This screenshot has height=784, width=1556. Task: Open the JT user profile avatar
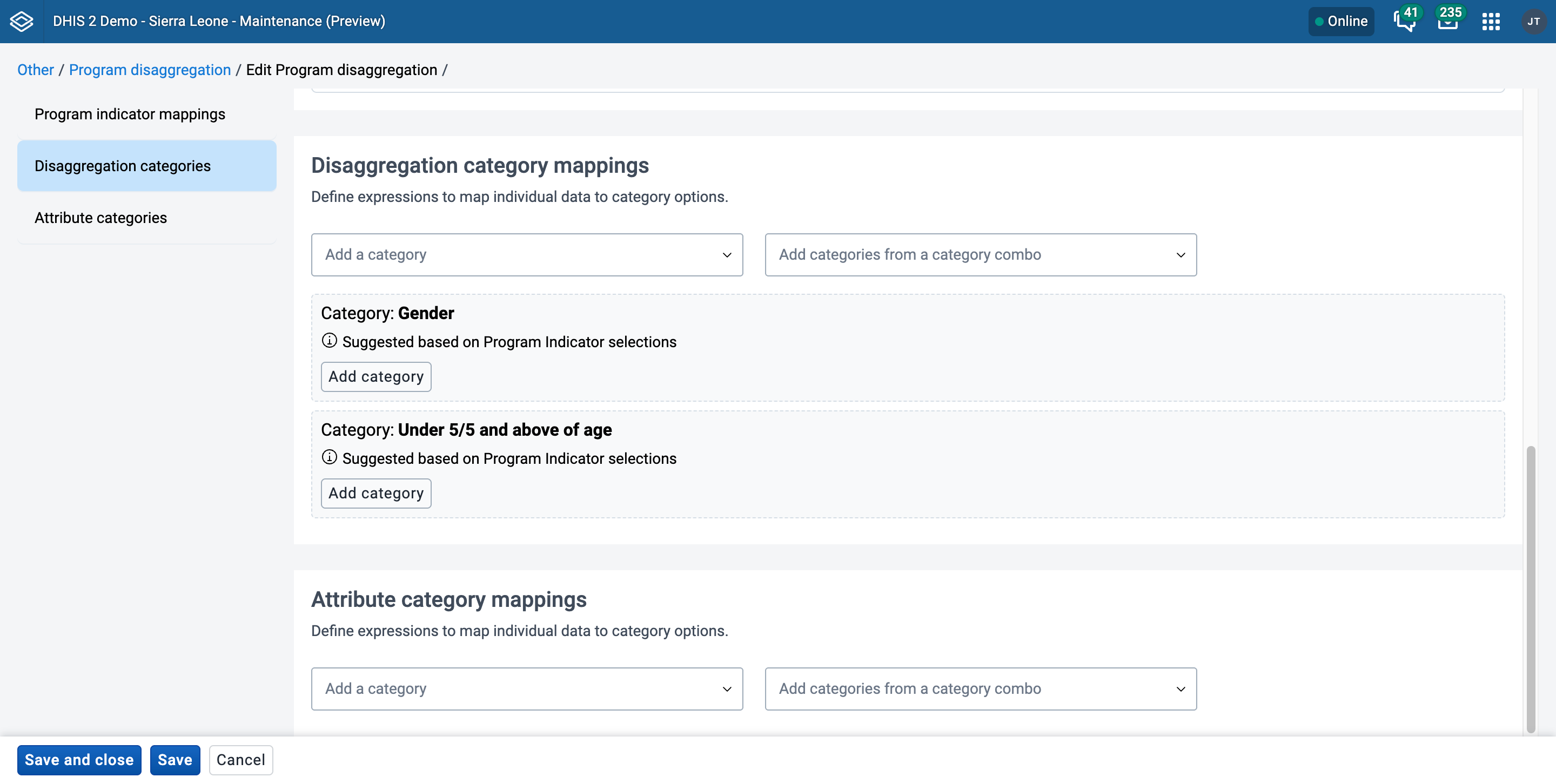pos(1533,22)
